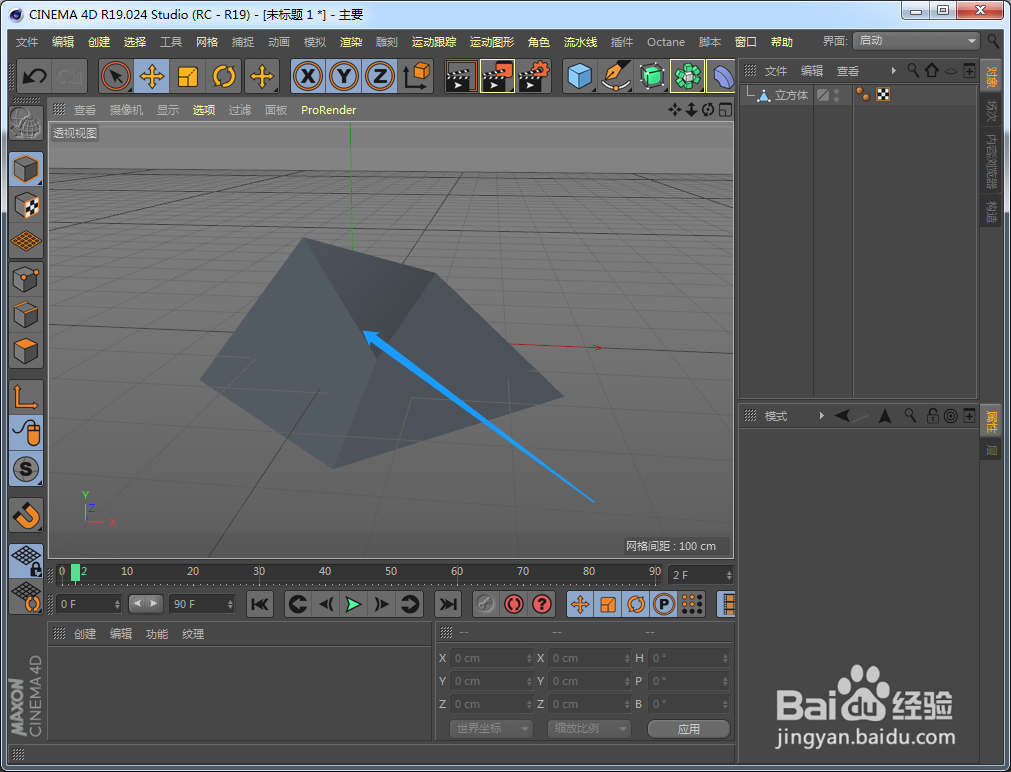Viewport: 1011px width, 772px height.
Task: Toggle the Y axis lock
Action: pyautogui.click(x=344, y=77)
